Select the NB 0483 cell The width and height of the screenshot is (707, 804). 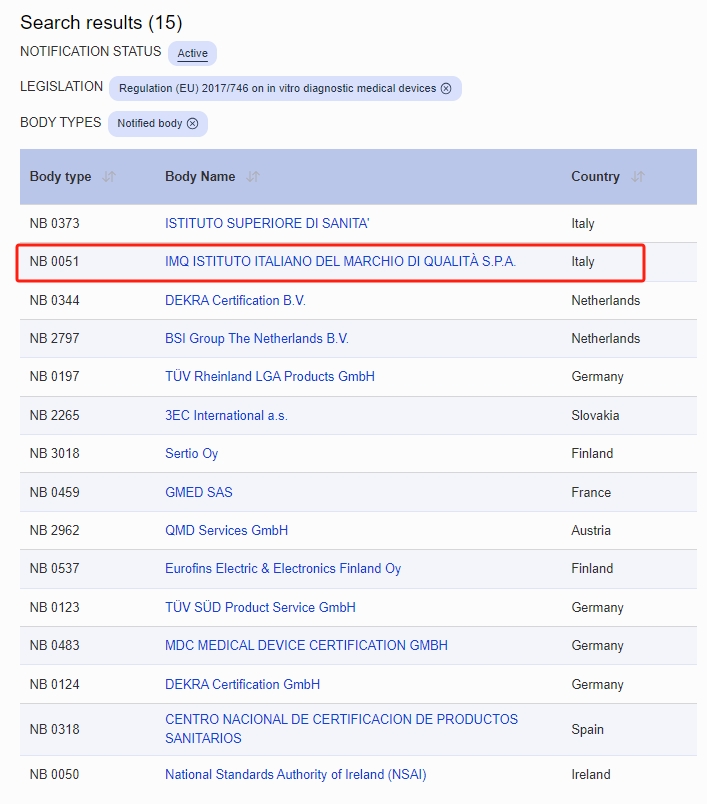tap(54, 645)
